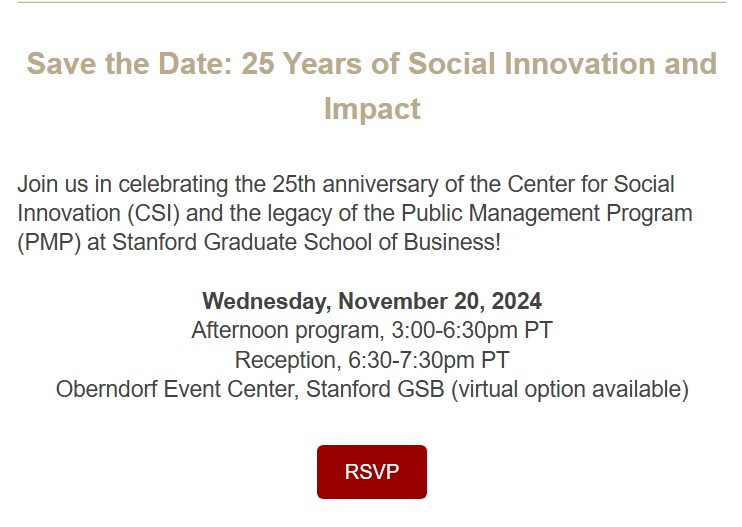The width and height of the screenshot is (742, 527).
Task: Click the "Join us in celebrating" opening words
Action: point(110,185)
